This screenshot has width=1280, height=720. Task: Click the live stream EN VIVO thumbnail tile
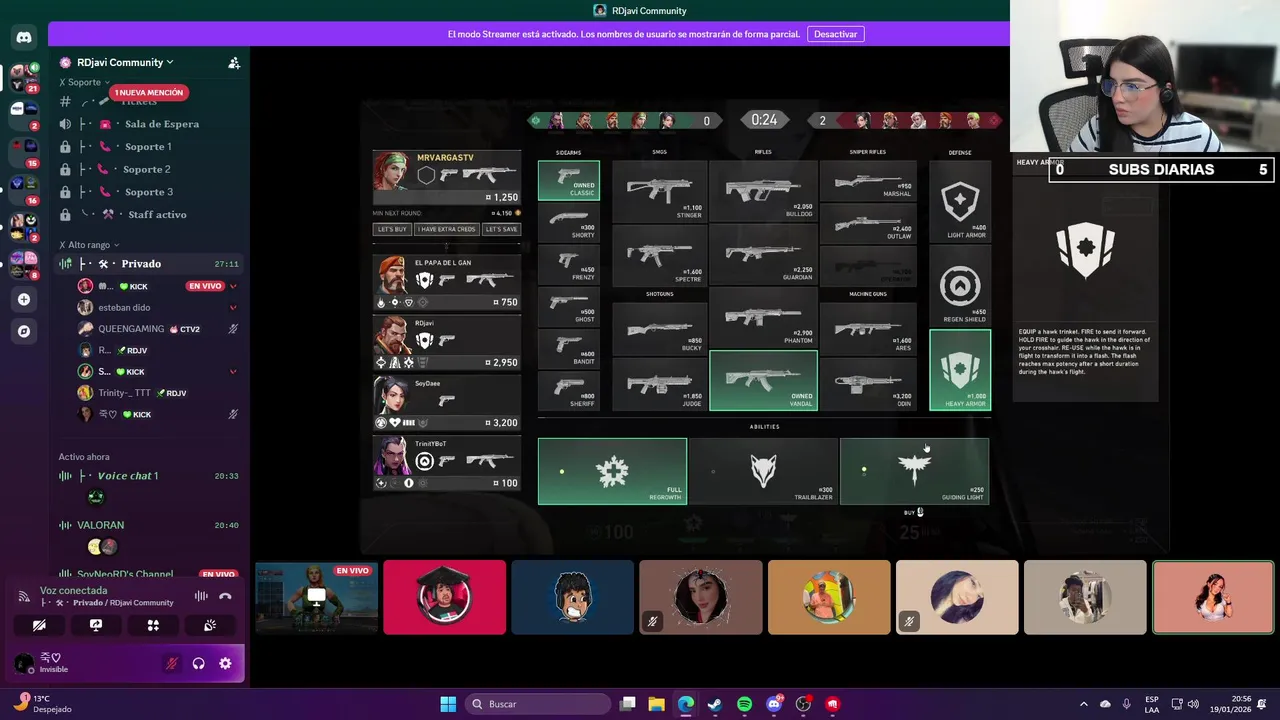[316, 597]
